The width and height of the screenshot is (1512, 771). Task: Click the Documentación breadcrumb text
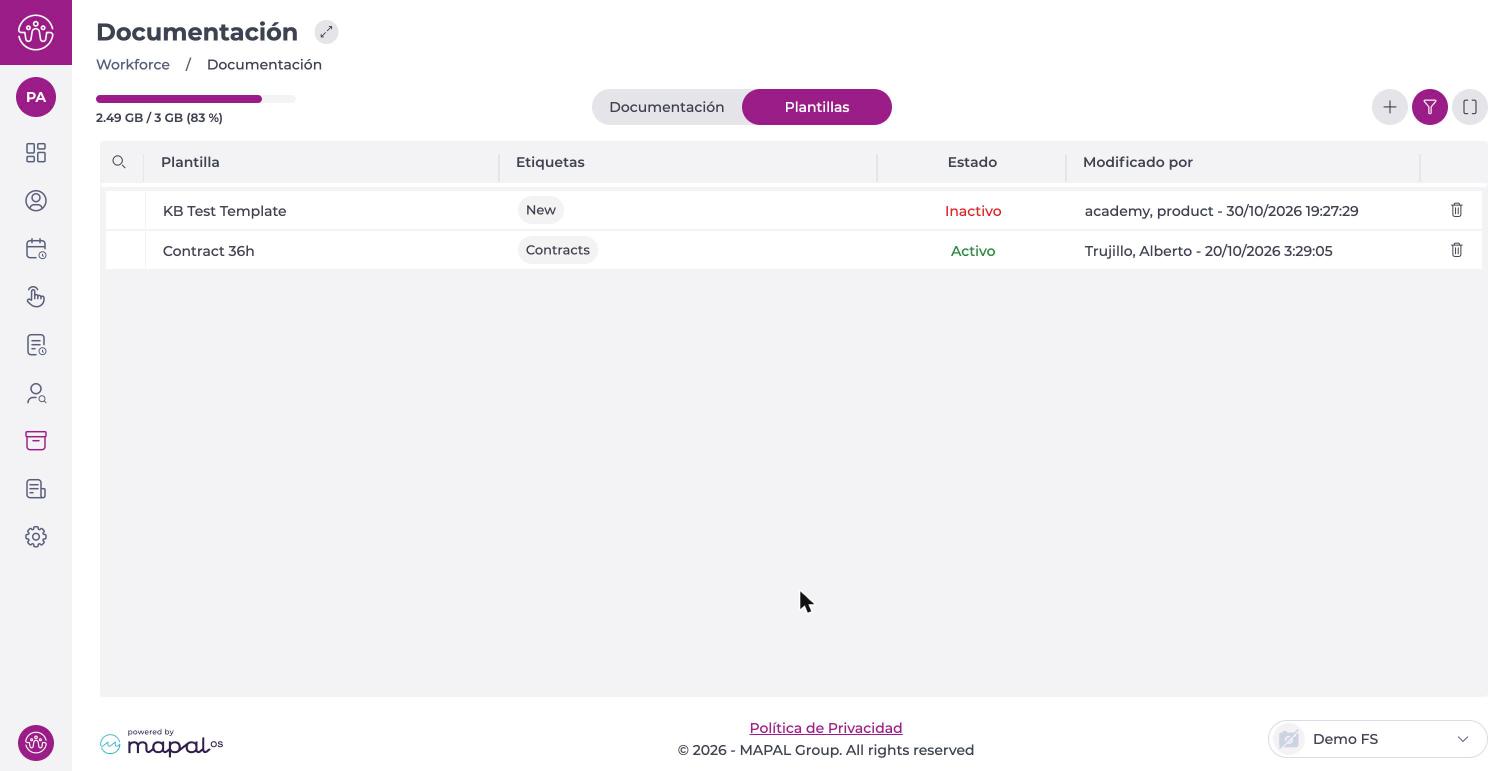264,64
